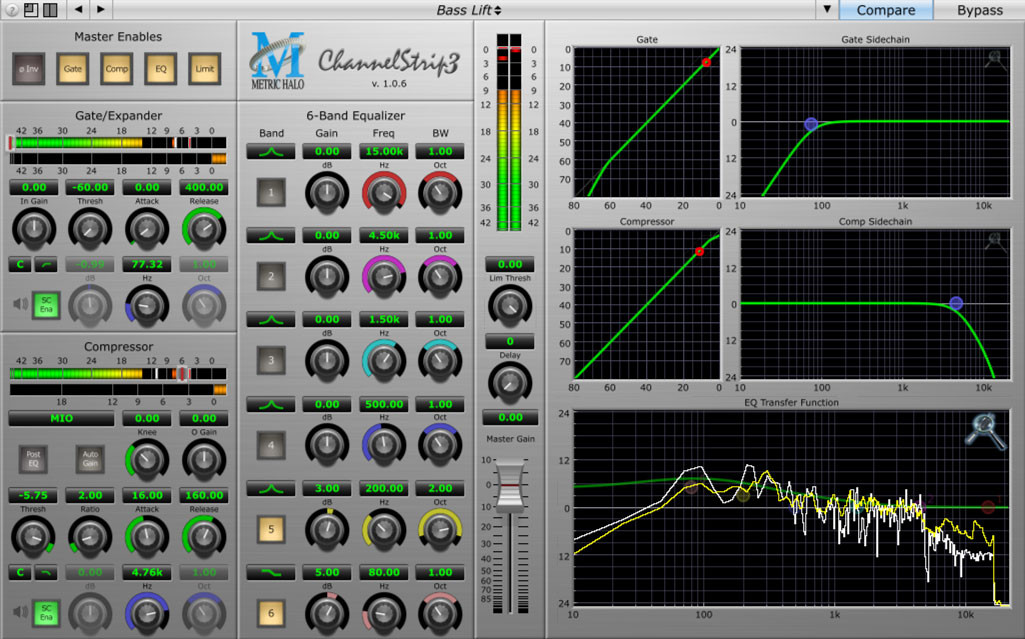1025x639 pixels.
Task: Click the gate sidechain listen speaker icon
Action: coord(18,304)
